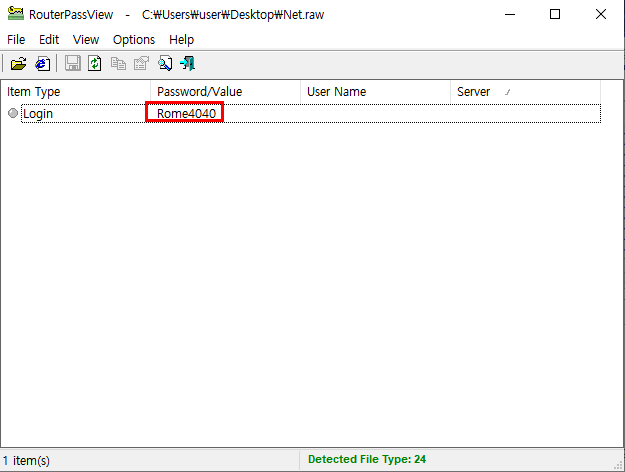
Task: Open the Help menu
Action: coord(181,40)
